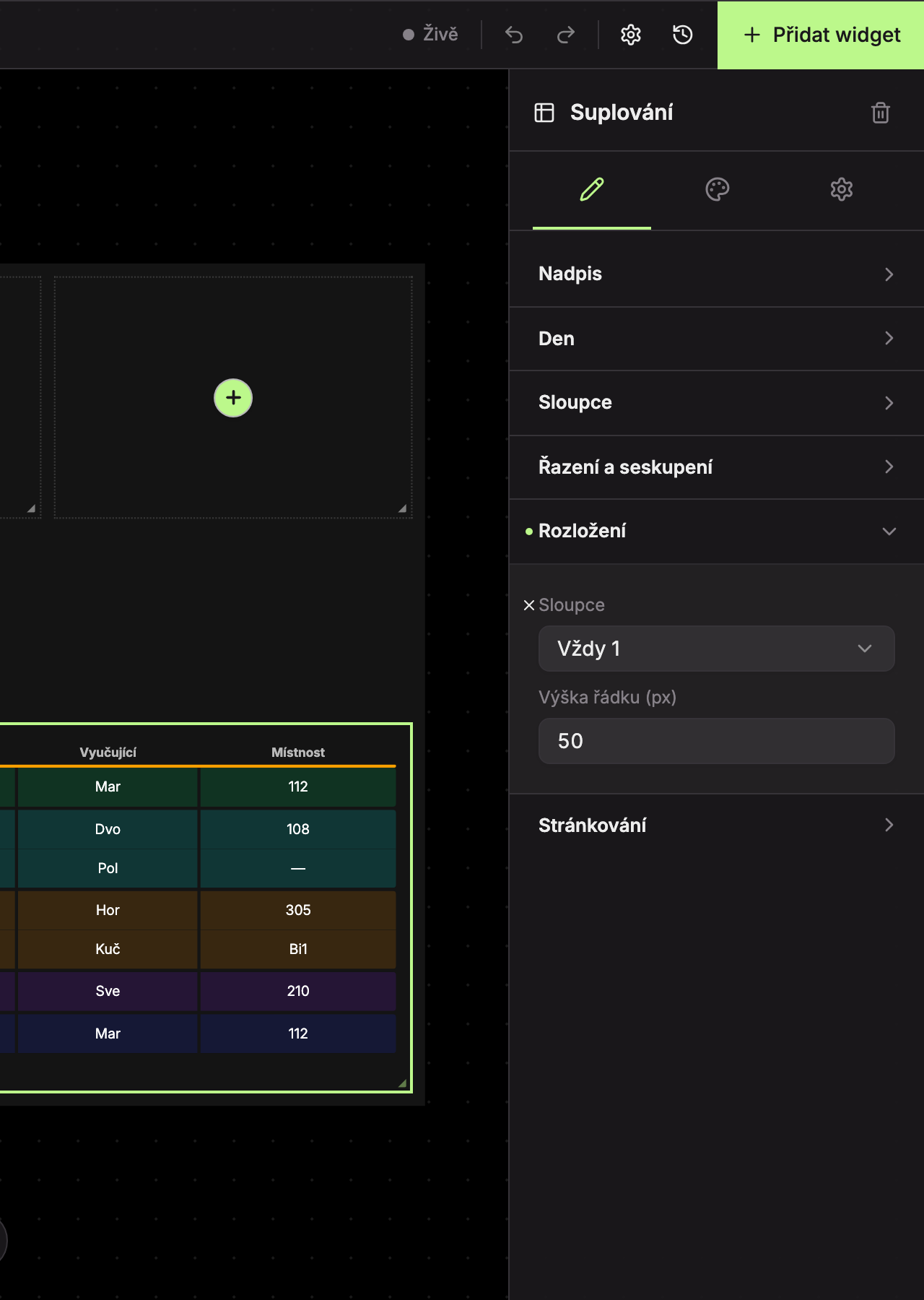Open version history clock icon
The height and width of the screenshot is (1300, 924).
[x=683, y=35]
